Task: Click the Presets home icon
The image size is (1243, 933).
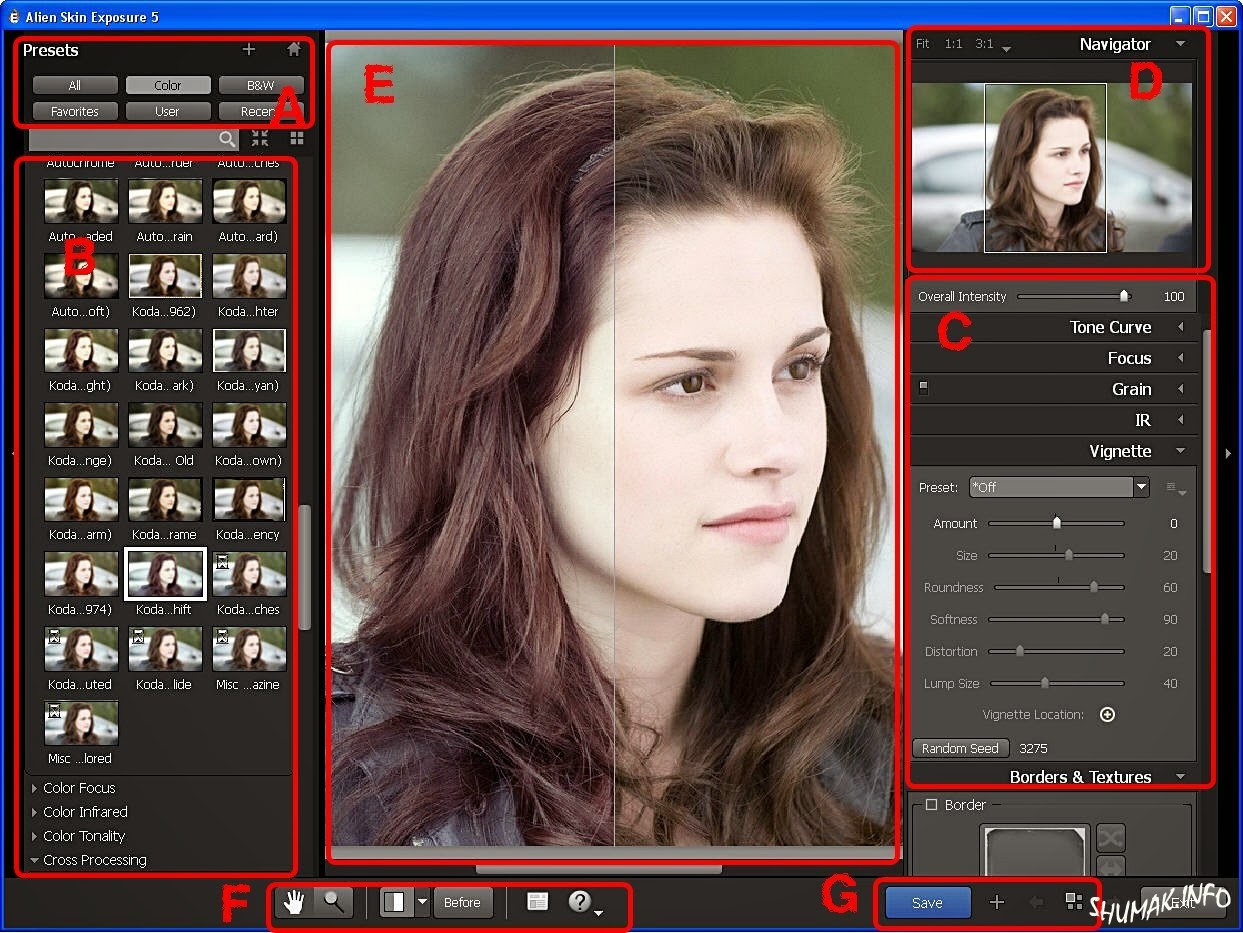Action: click(293, 49)
